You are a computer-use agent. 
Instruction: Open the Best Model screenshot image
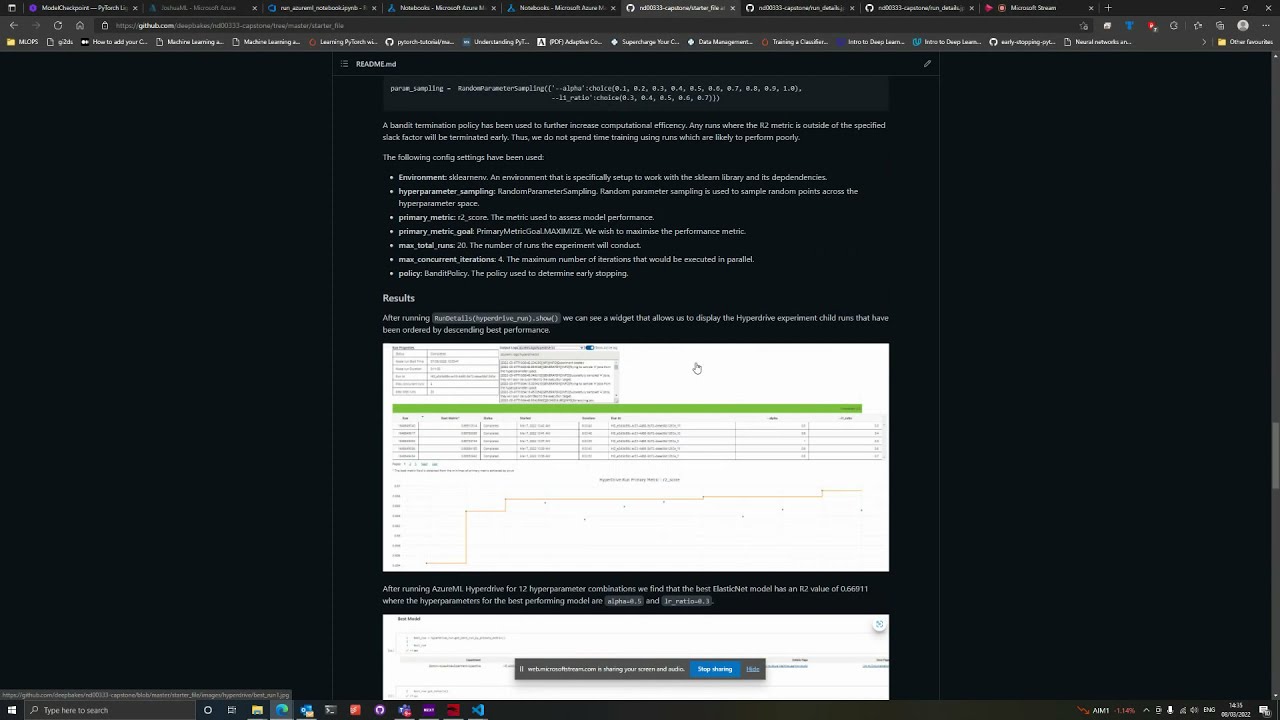click(x=636, y=657)
